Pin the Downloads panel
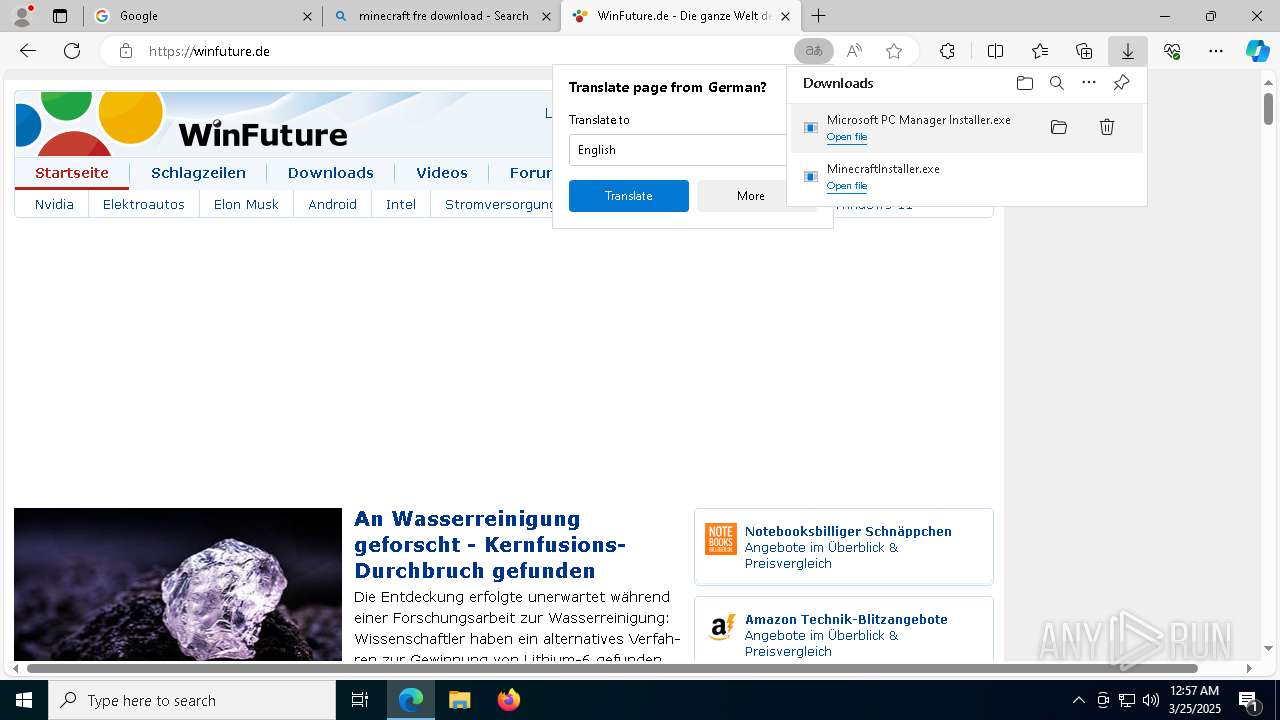 1121,83
